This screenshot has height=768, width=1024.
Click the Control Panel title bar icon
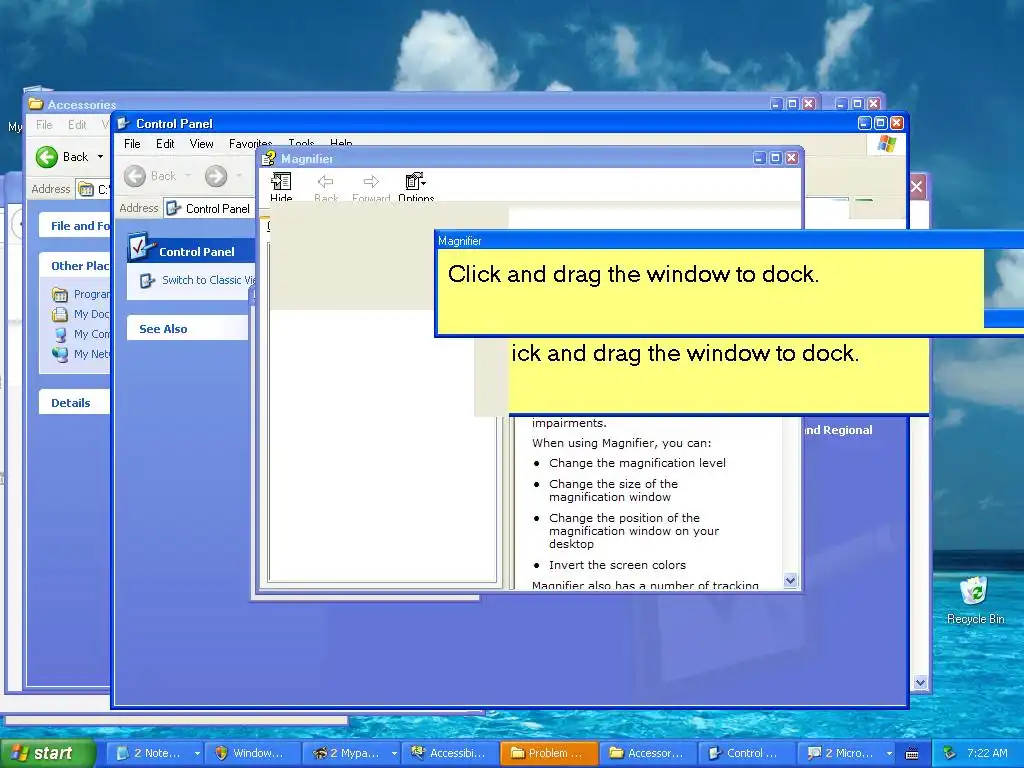coord(123,123)
